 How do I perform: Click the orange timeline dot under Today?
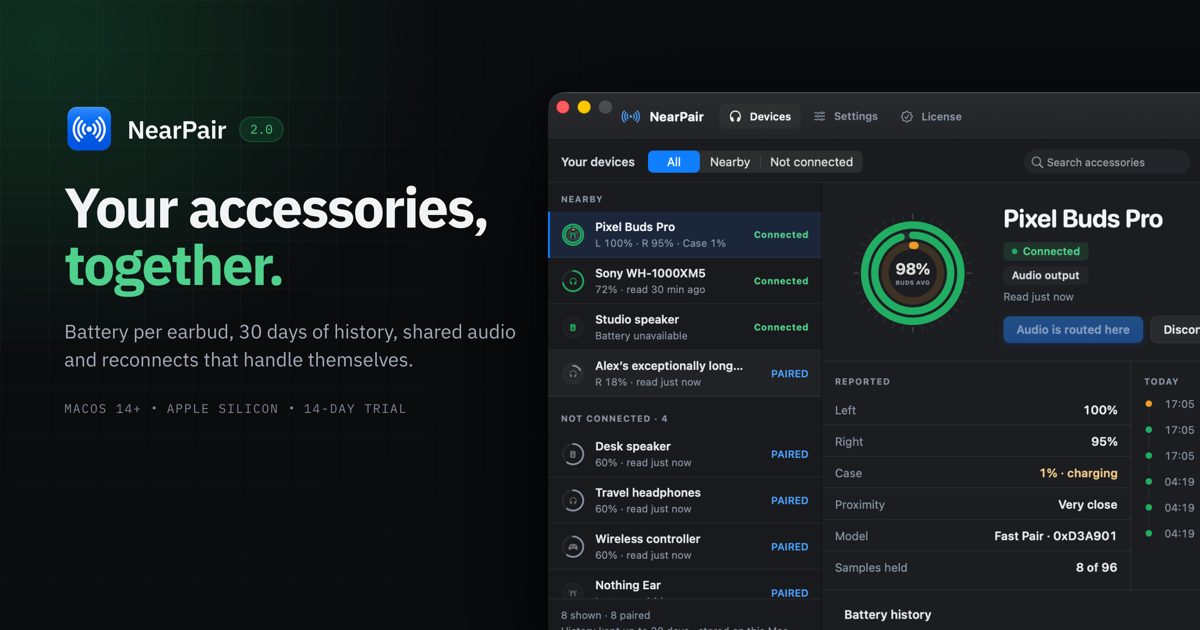[1148, 404]
